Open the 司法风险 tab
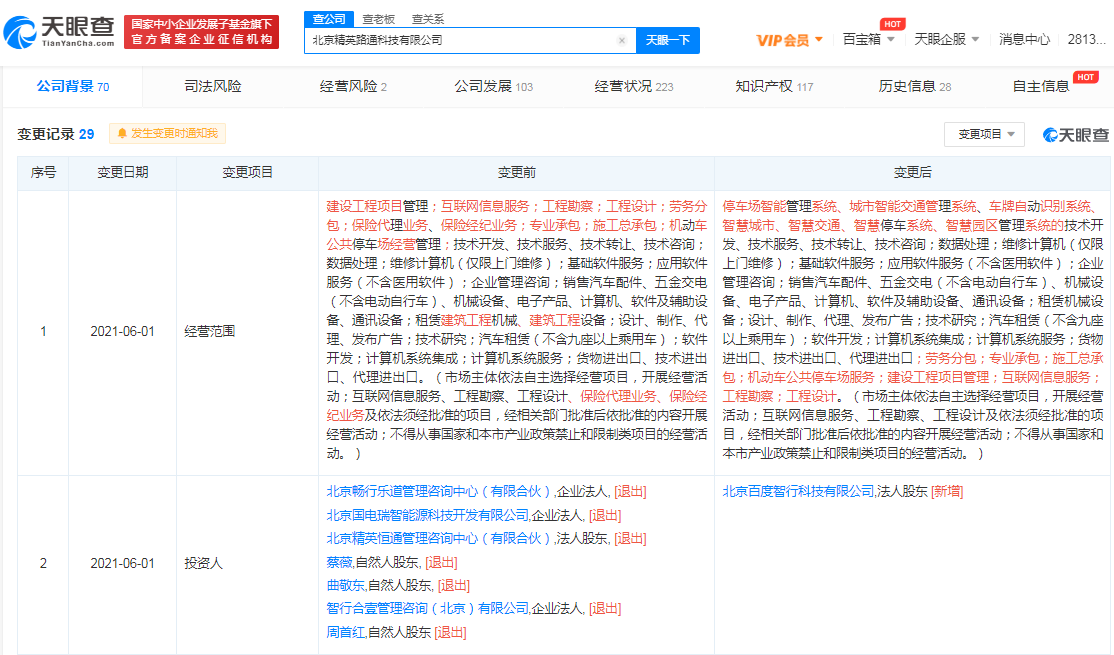 (x=213, y=86)
